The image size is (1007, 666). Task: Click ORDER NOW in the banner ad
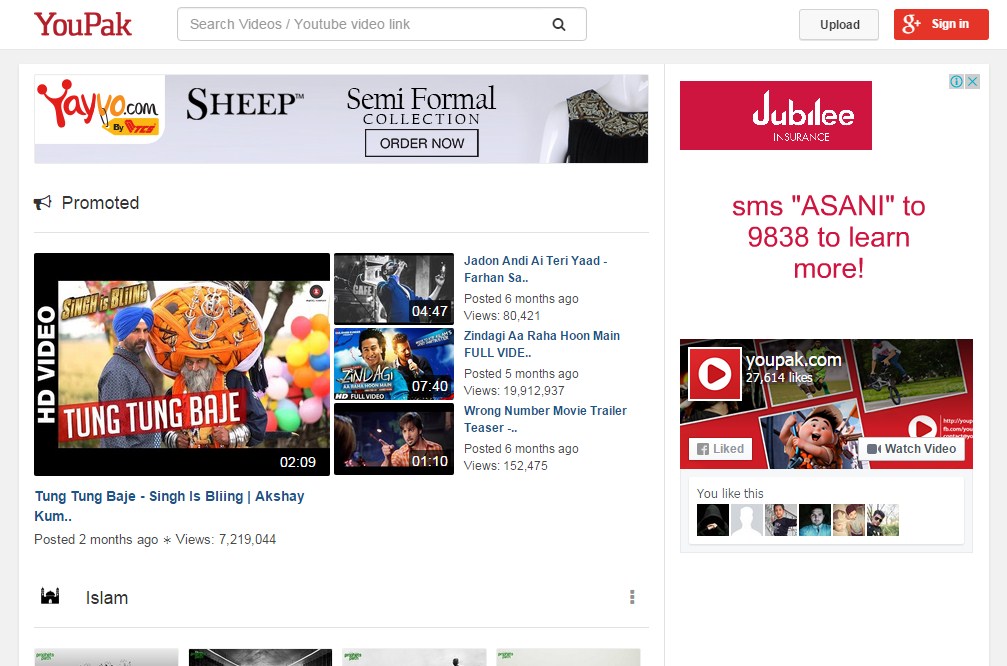pos(421,143)
